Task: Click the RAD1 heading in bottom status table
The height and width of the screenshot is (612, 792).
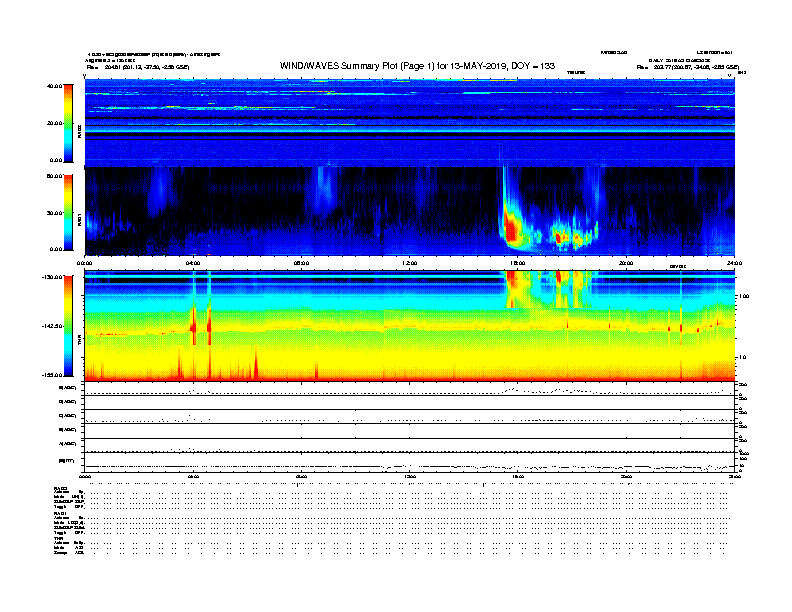Action: 60,514
